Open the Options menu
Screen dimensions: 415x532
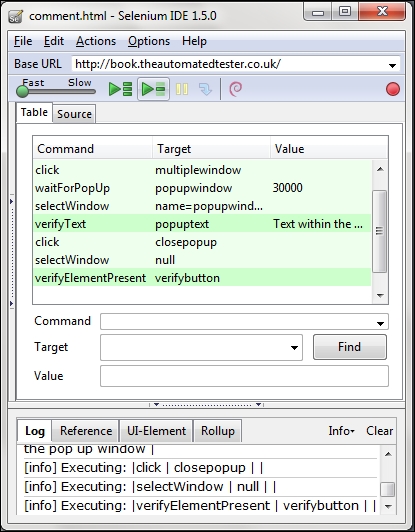[x=149, y=41]
